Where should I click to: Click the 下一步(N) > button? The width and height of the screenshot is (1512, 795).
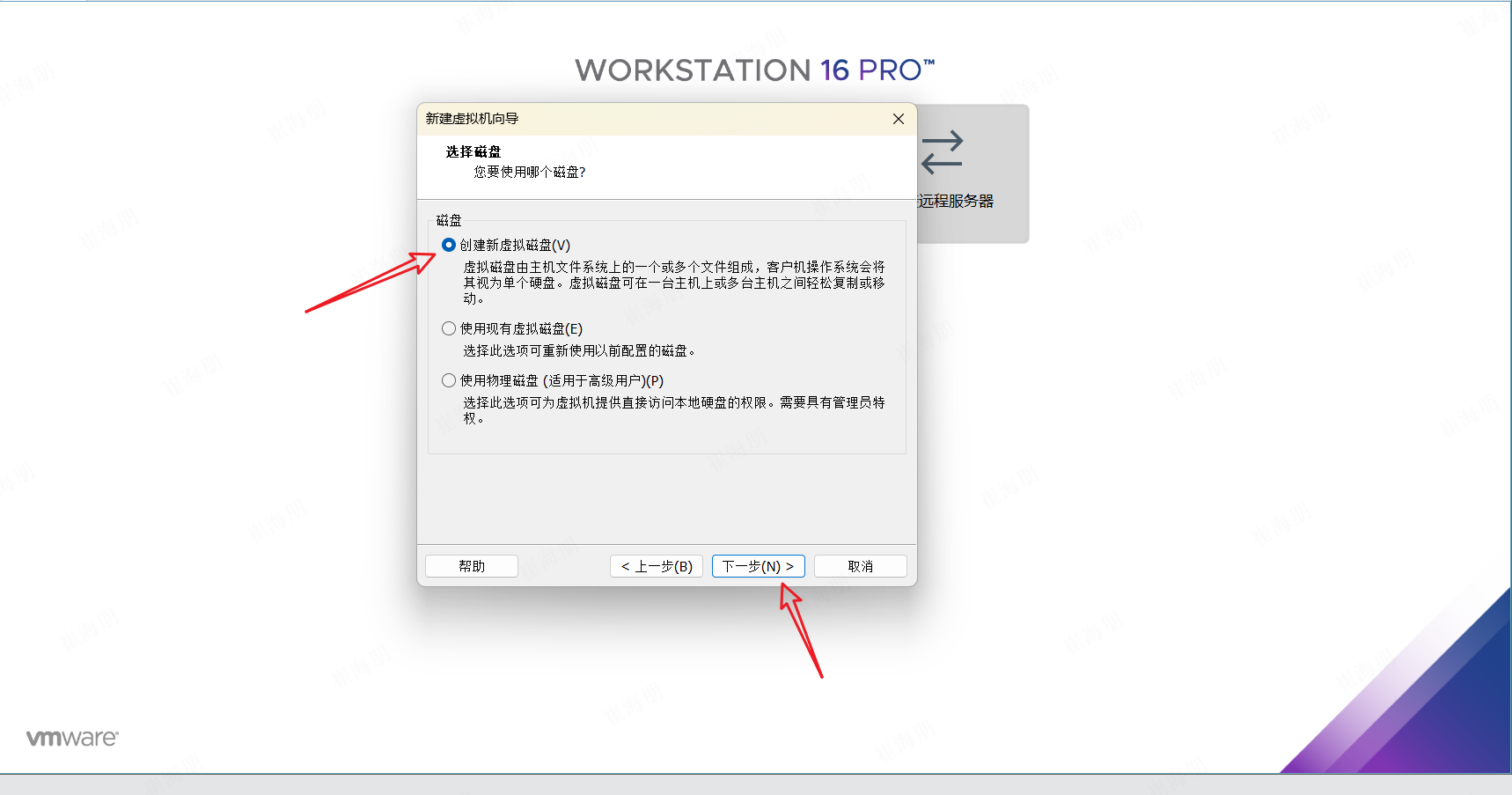pyautogui.click(x=759, y=566)
